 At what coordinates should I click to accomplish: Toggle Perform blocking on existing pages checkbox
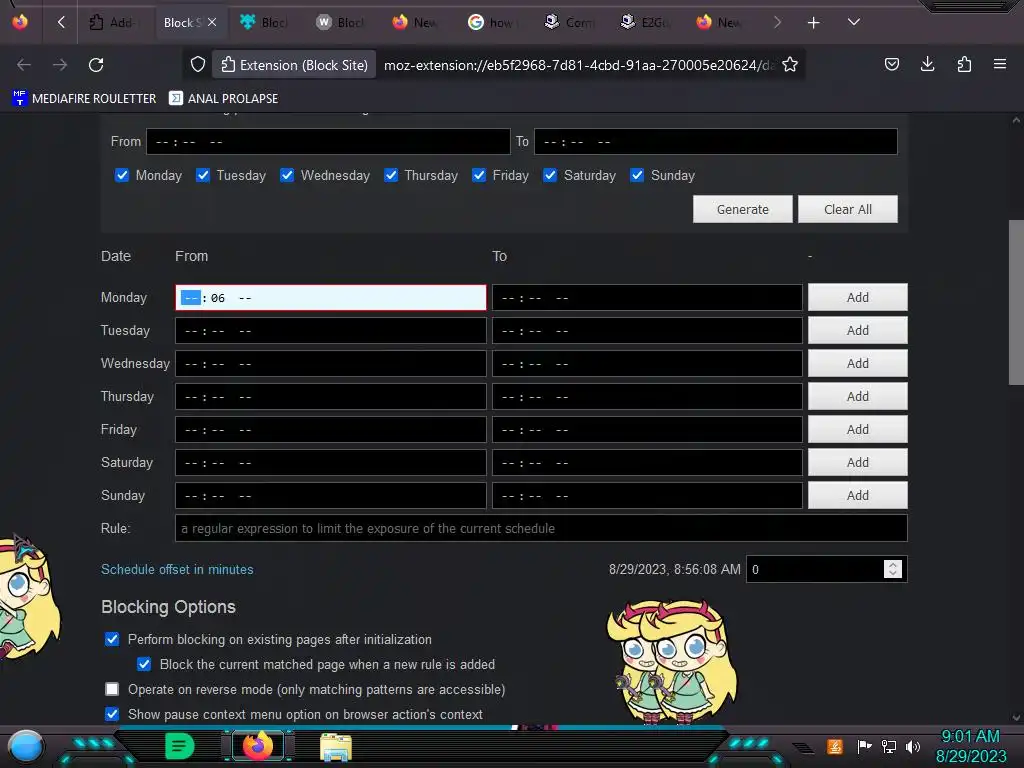[x=112, y=639]
